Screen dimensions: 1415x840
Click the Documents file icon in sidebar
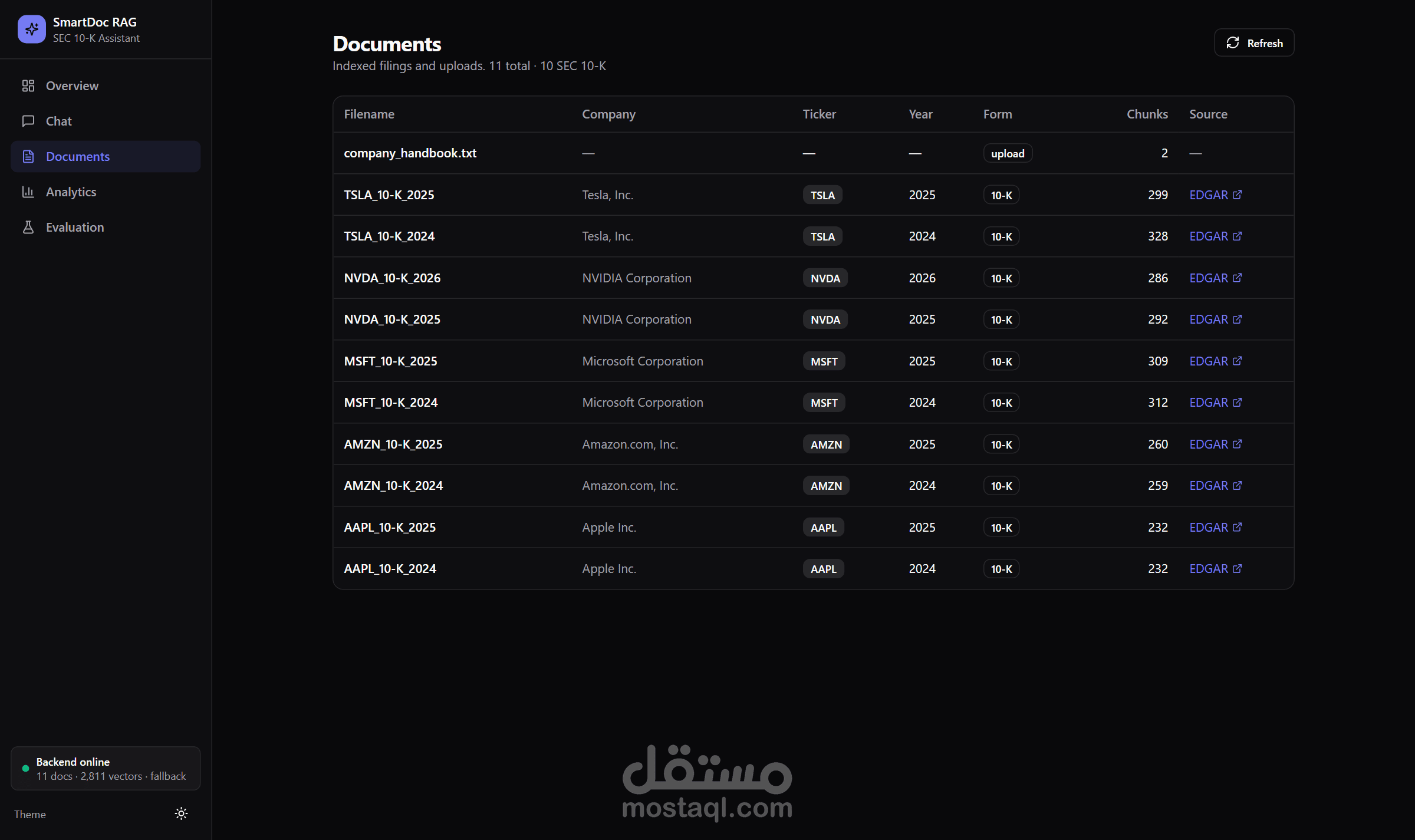28,157
